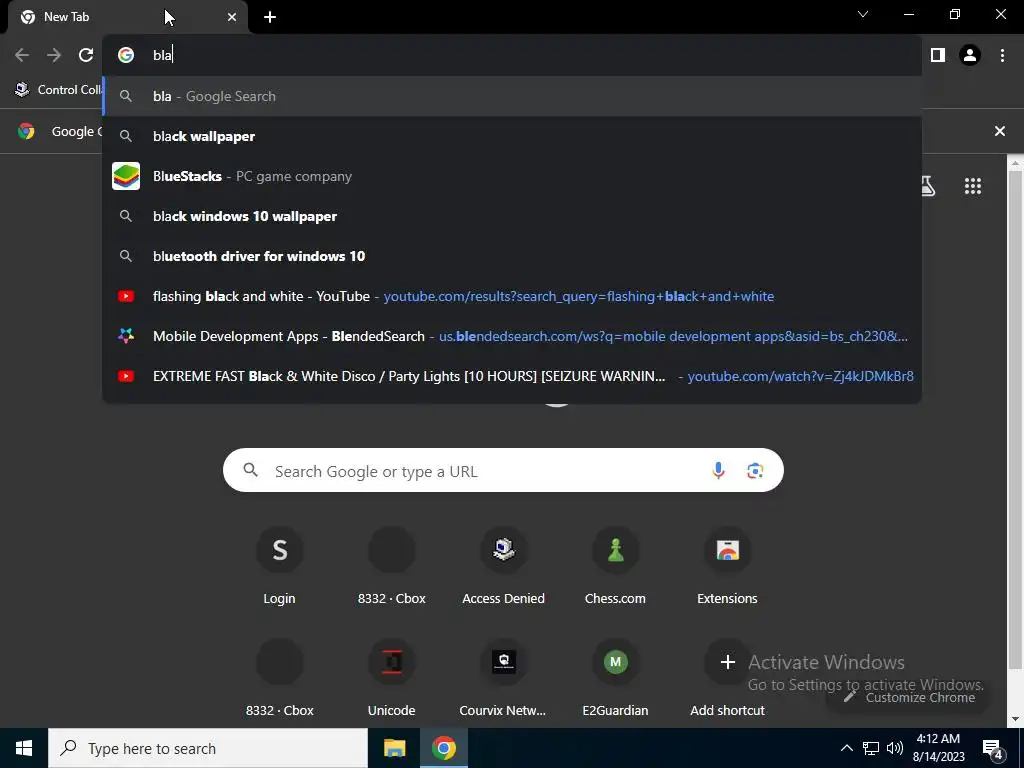
Task: Open the Unicode shortcut
Action: [x=392, y=679]
